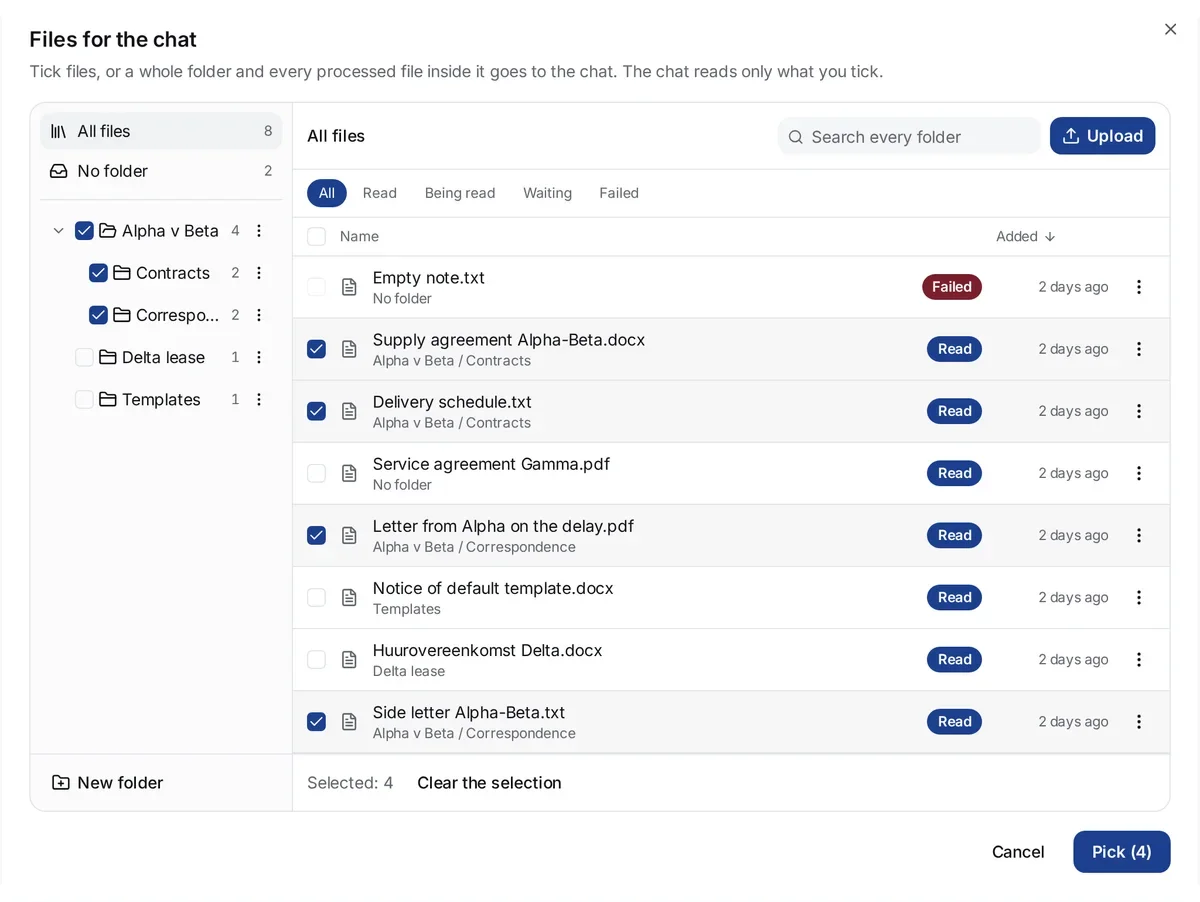
Task: Select No folder in the sidebar
Action: coord(161,171)
